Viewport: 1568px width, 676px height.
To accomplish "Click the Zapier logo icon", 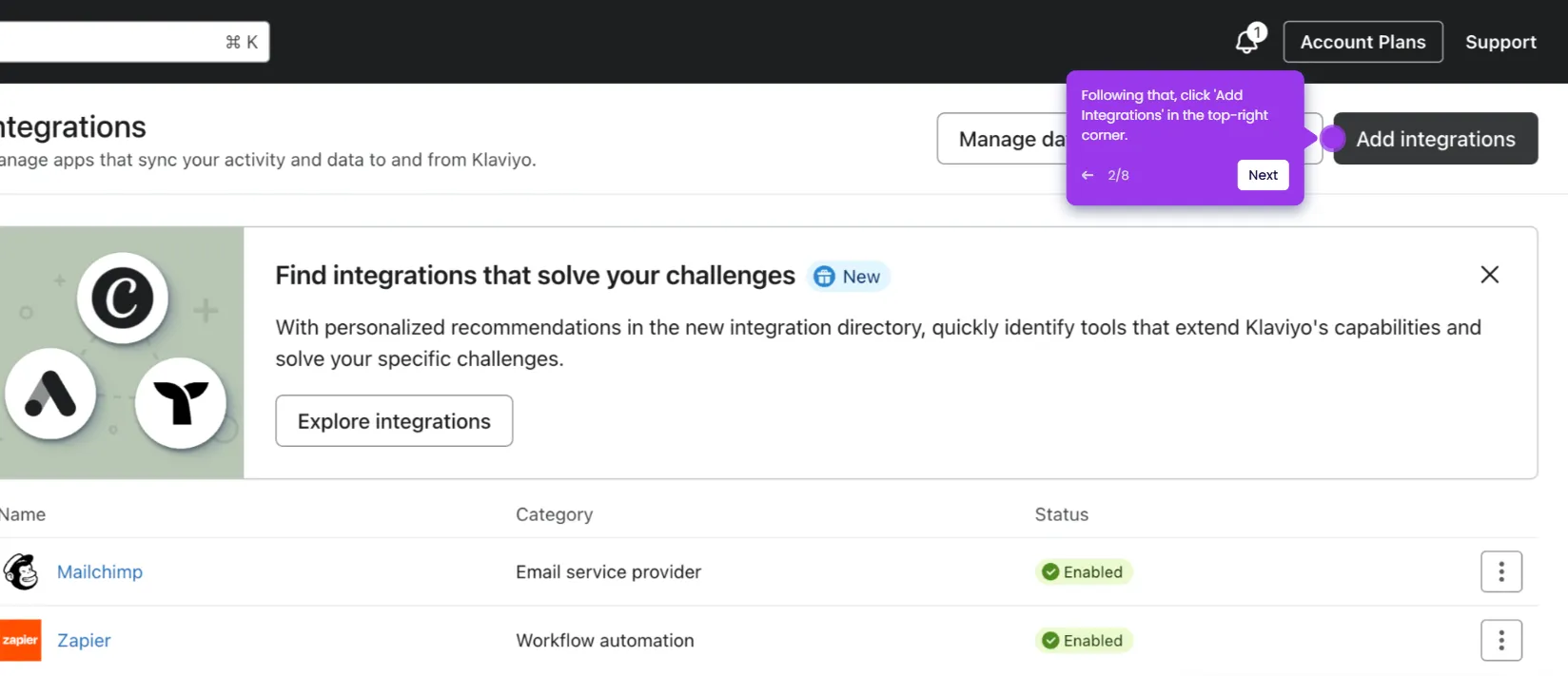I will 20,640.
